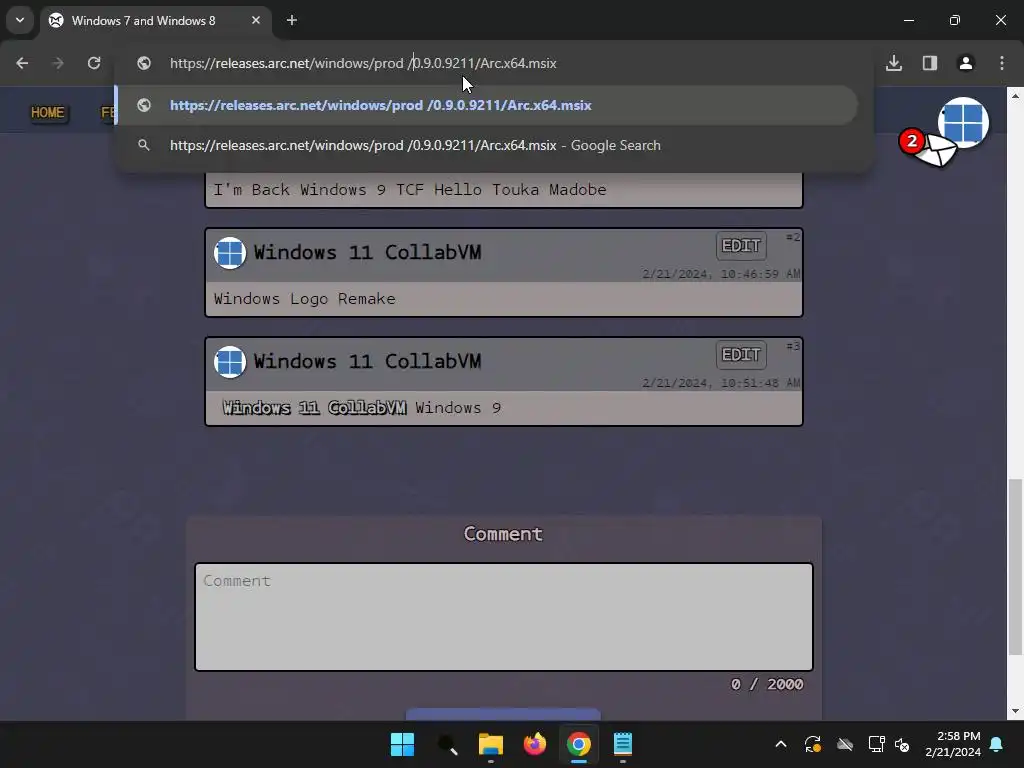Image resolution: width=1024 pixels, height=768 pixels.
Task: Open the notification bell icon
Action: coord(997,744)
